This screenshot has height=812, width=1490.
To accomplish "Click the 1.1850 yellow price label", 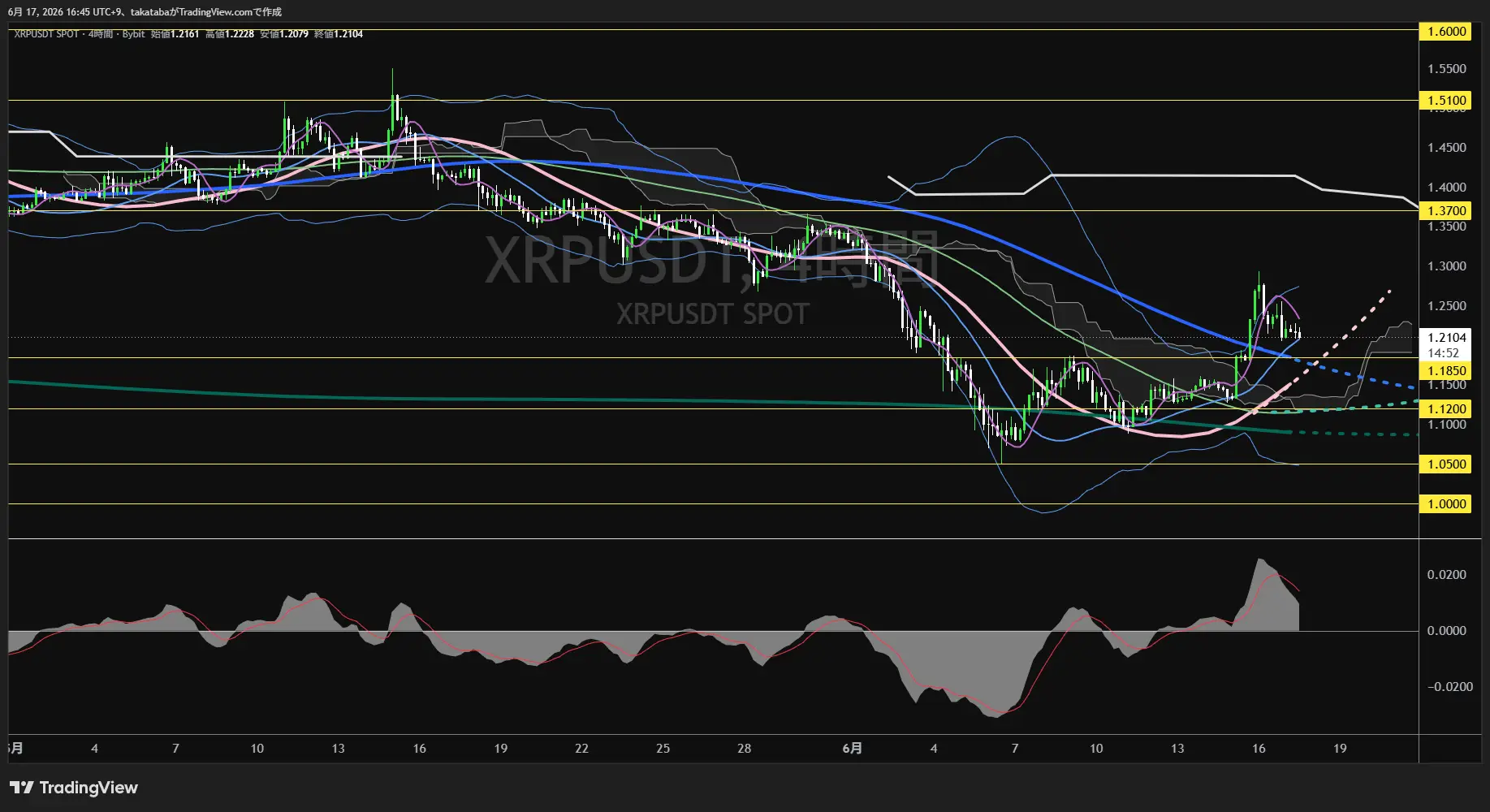I will (x=1445, y=371).
